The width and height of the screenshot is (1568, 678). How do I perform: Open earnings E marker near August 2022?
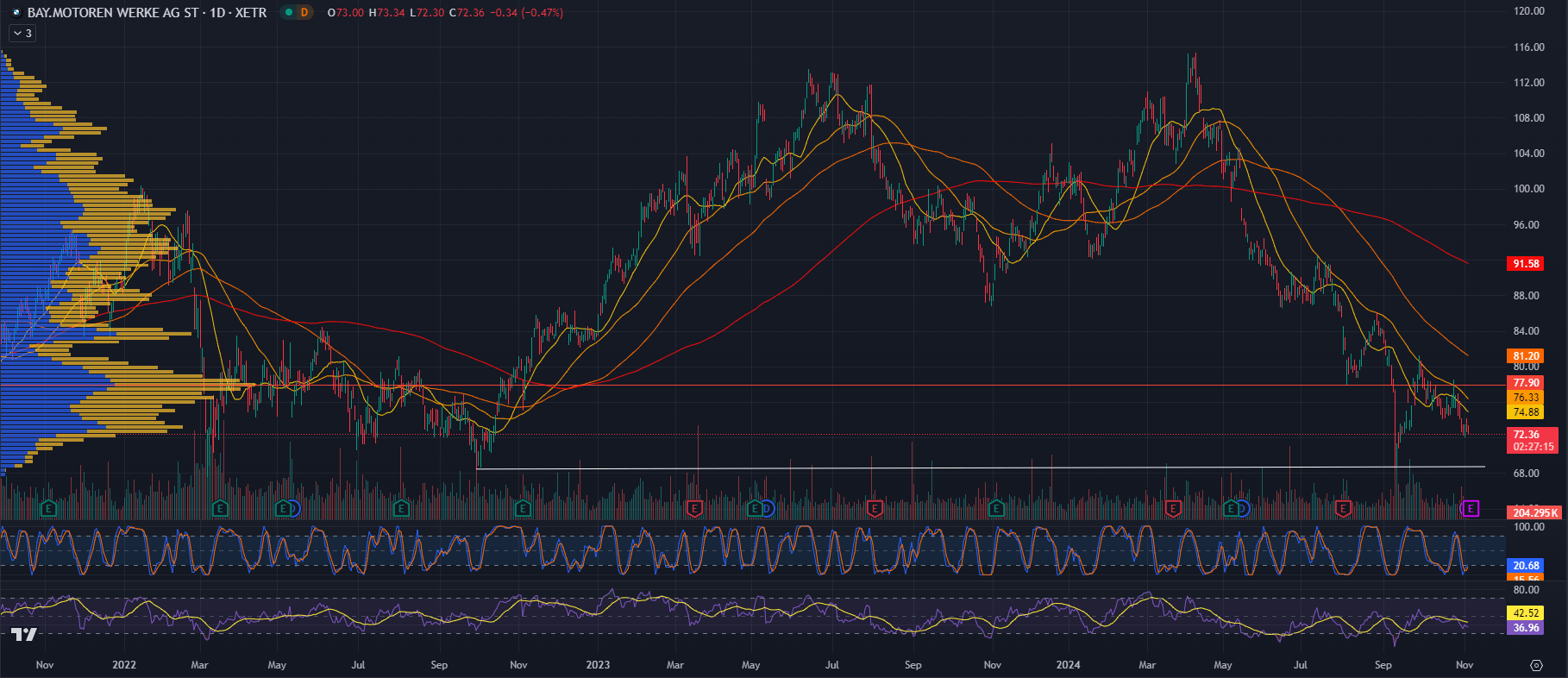coord(400,509)
